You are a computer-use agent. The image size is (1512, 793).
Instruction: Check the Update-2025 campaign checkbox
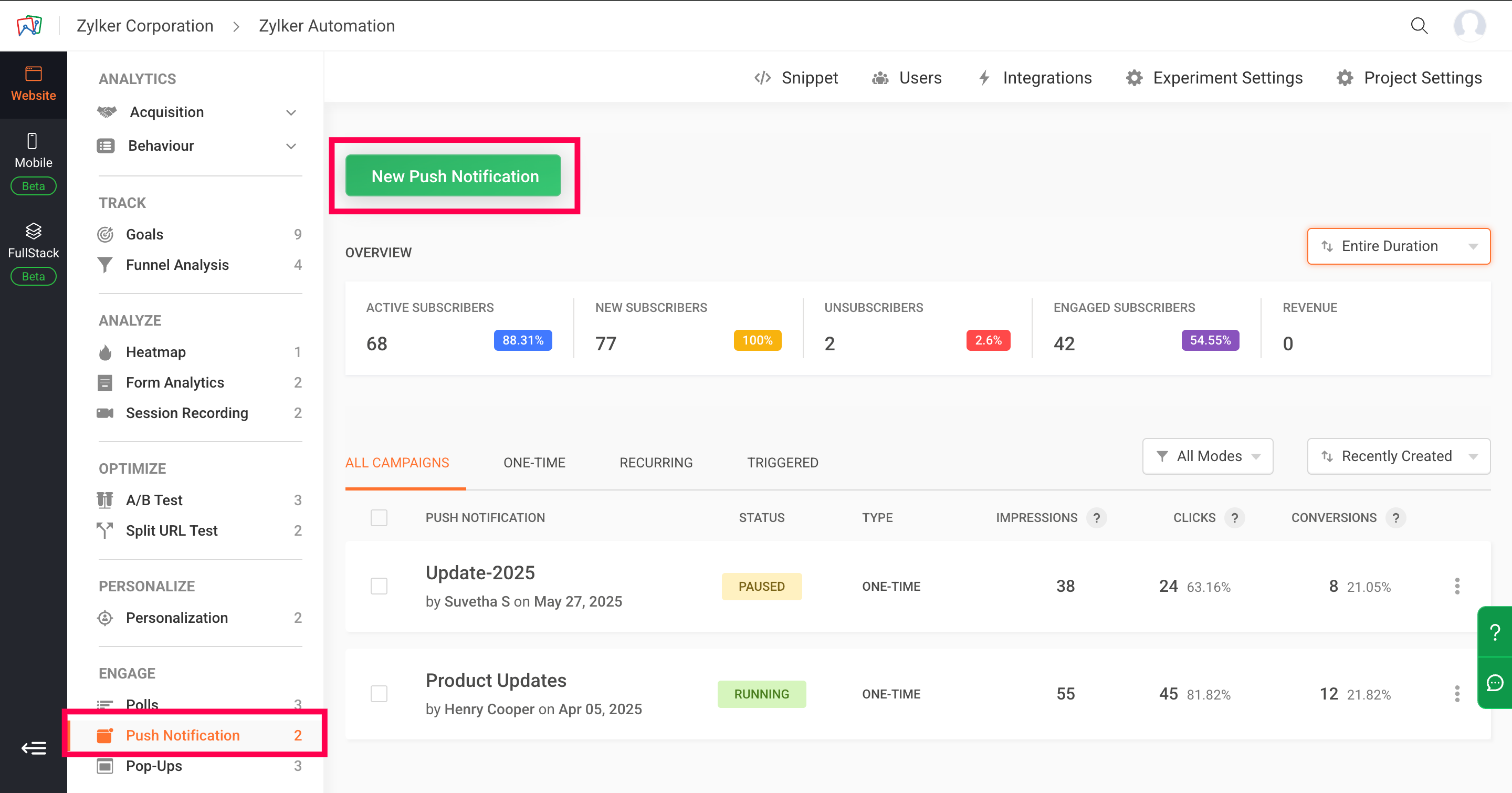click(379, 586)
